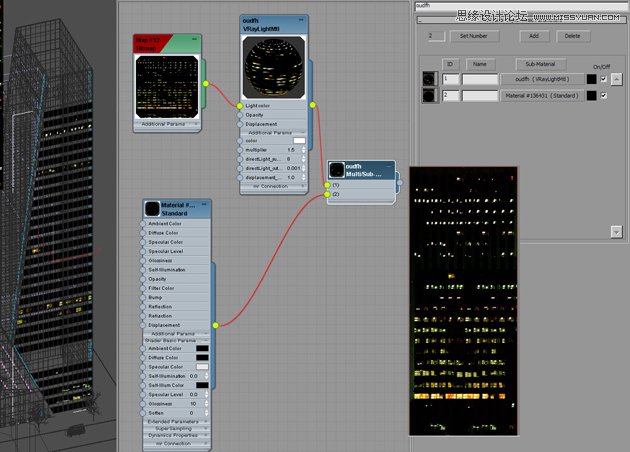
Task: Click the Multi/Sub node's output socket
Action: point(400,182)
